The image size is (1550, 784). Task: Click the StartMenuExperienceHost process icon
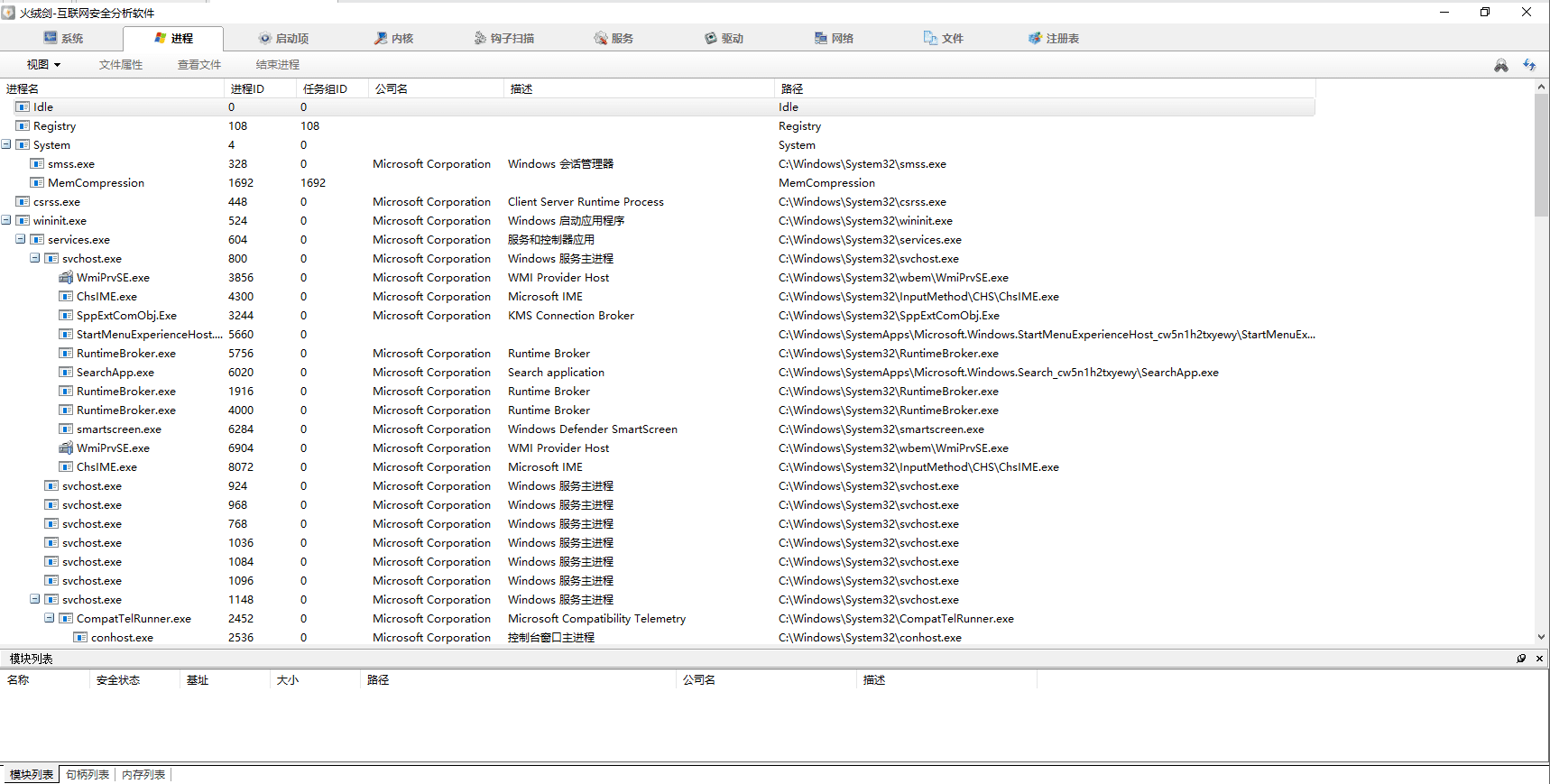pos(66,334)
